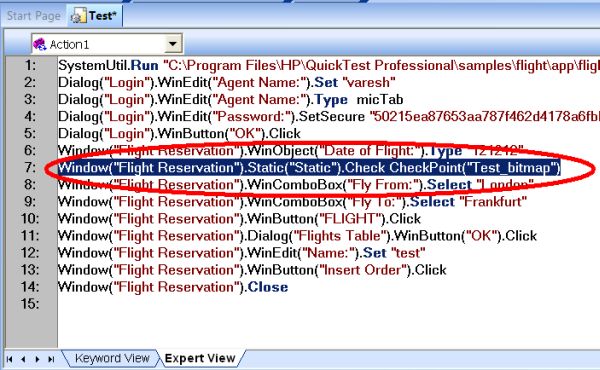Go to first tab with scroll-first arrow
The height and width of the screenshot is (370, 600).
coord(10,359)
